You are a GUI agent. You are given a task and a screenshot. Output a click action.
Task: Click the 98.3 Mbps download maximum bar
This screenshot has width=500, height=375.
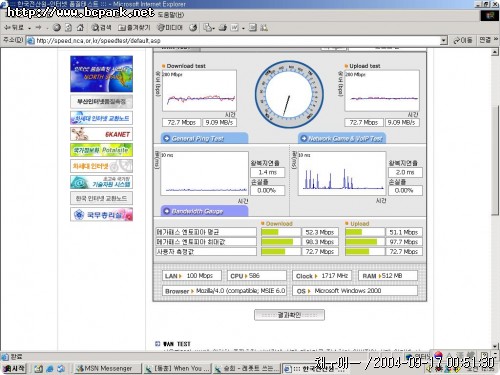tap(281, 242)
